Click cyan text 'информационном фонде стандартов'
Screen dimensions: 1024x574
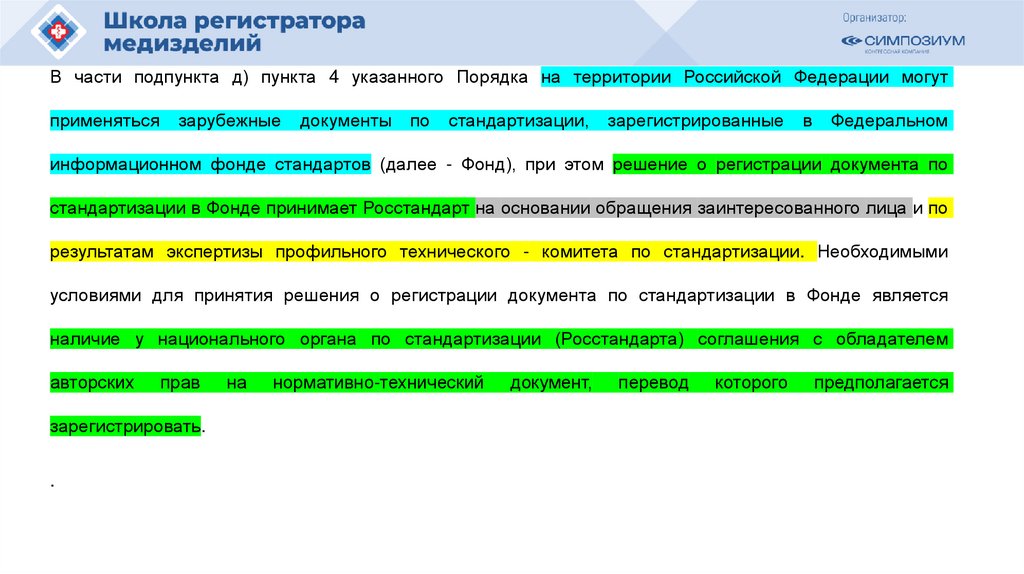pyautogui.click(x=210, y=165)
